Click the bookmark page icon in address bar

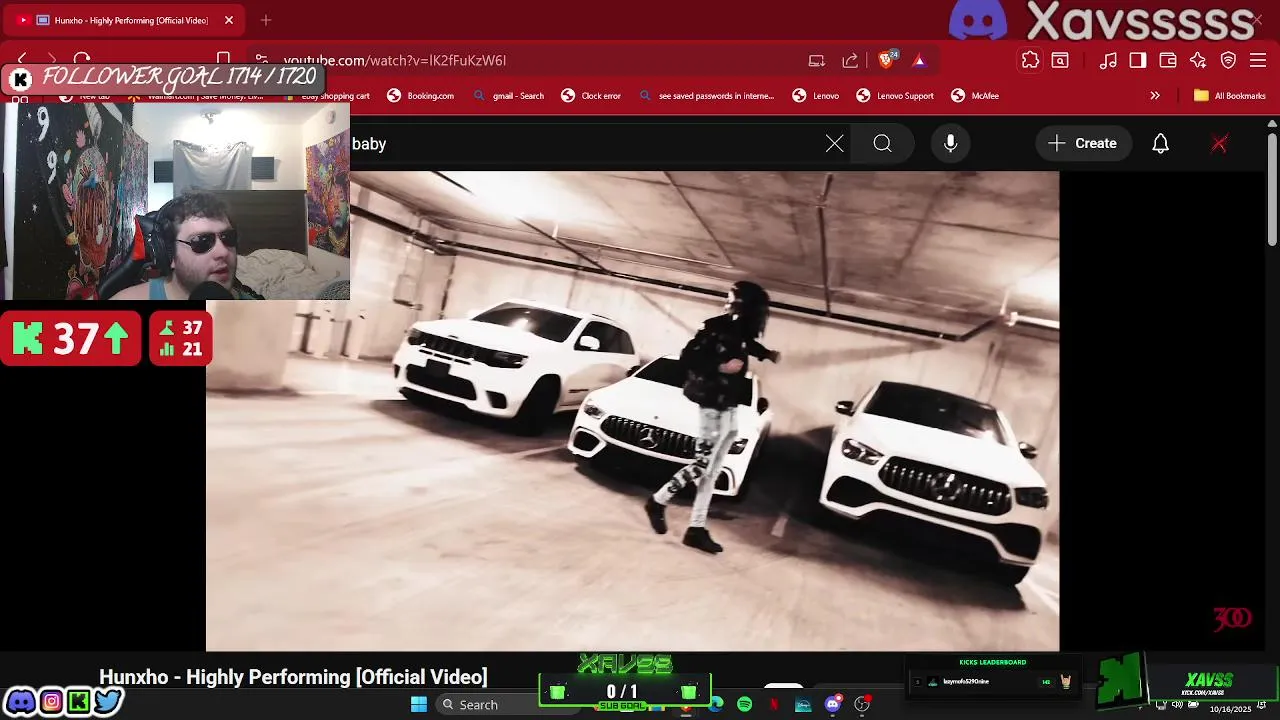tap(224, 60)
